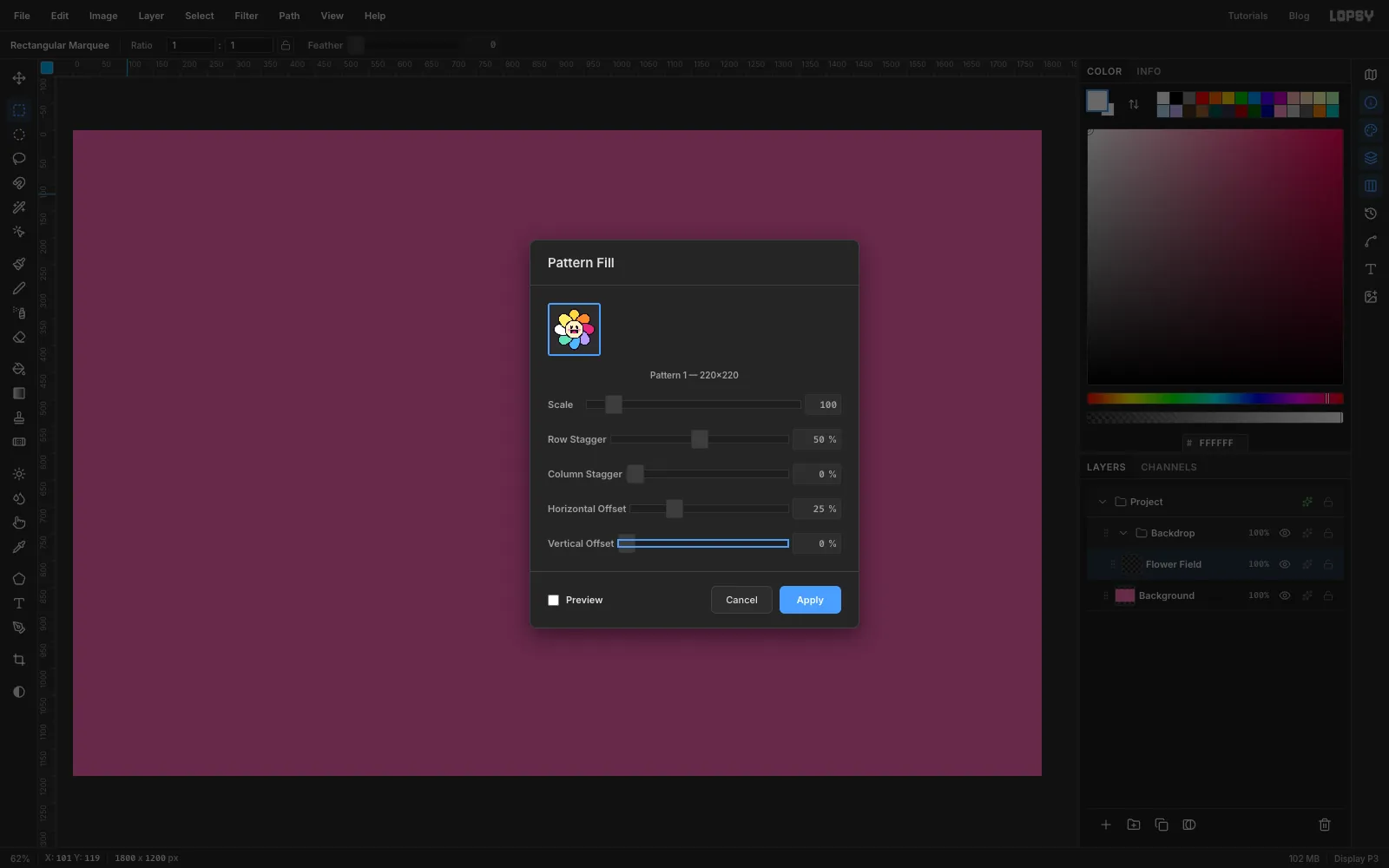
Task: Select the Eraser tool
Action: (19, 337)
